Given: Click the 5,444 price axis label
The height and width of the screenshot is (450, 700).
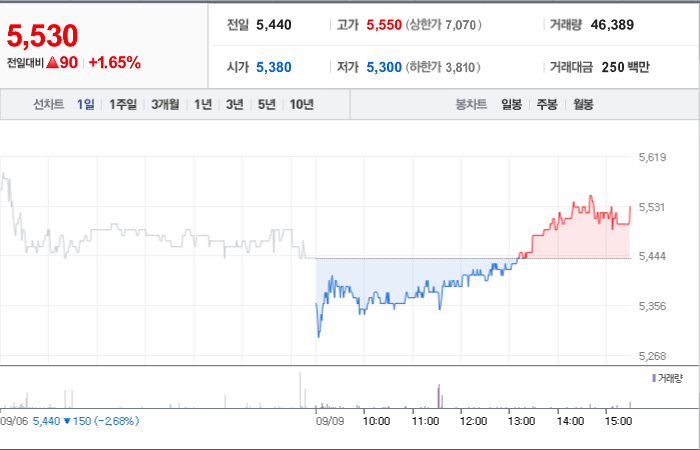Looking at the screenshot, I should tap(652, 256).
